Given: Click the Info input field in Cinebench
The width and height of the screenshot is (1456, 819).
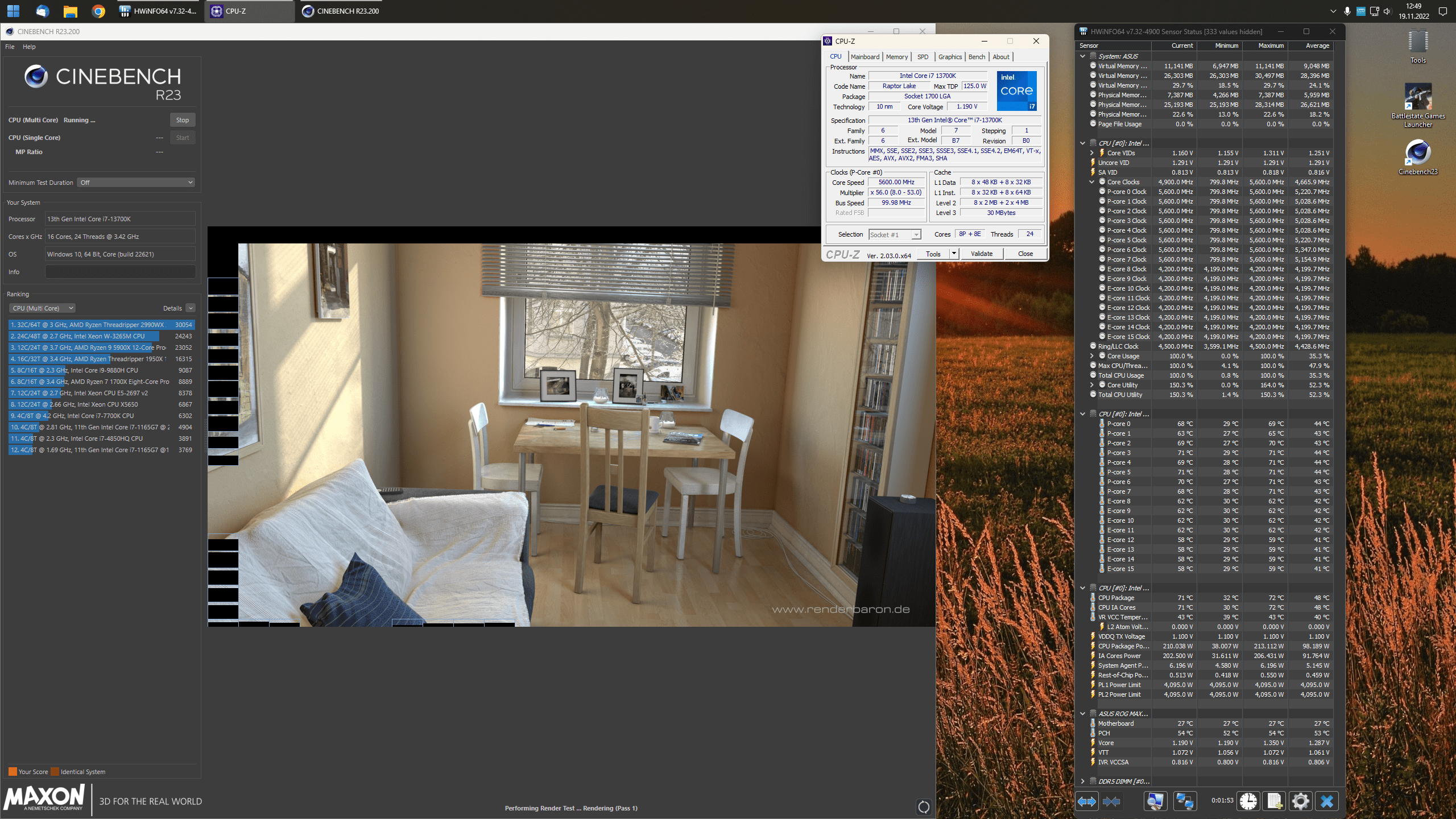Looking at the screenshot, I should (120, 272).
